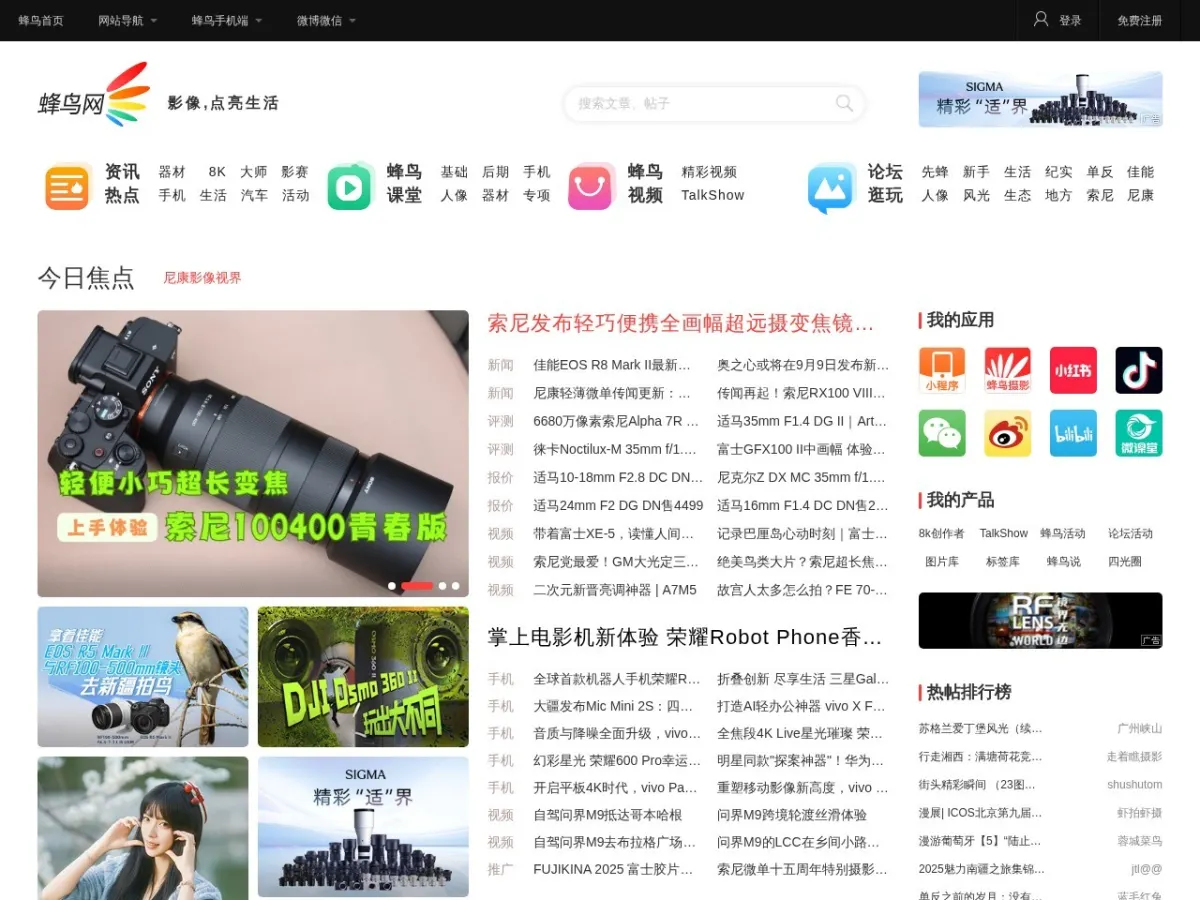Open headline 索尼发布轻巧便携全画幅超远摄变焦镜
The width and height of the screenshot is (1200, 900).
[x=681, y=323]
